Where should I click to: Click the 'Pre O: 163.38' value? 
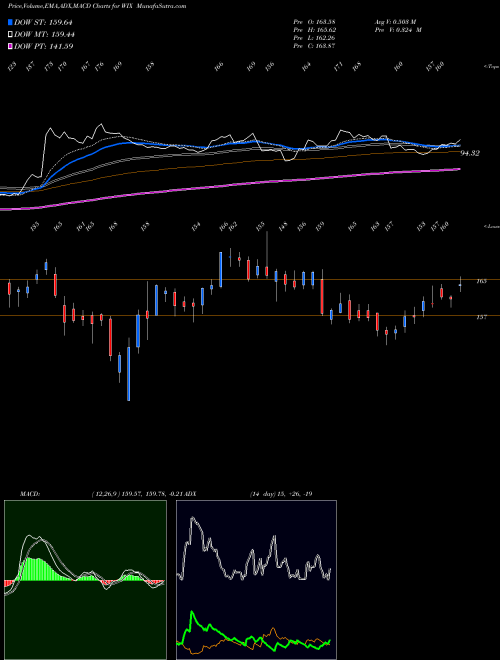(314, 22)
